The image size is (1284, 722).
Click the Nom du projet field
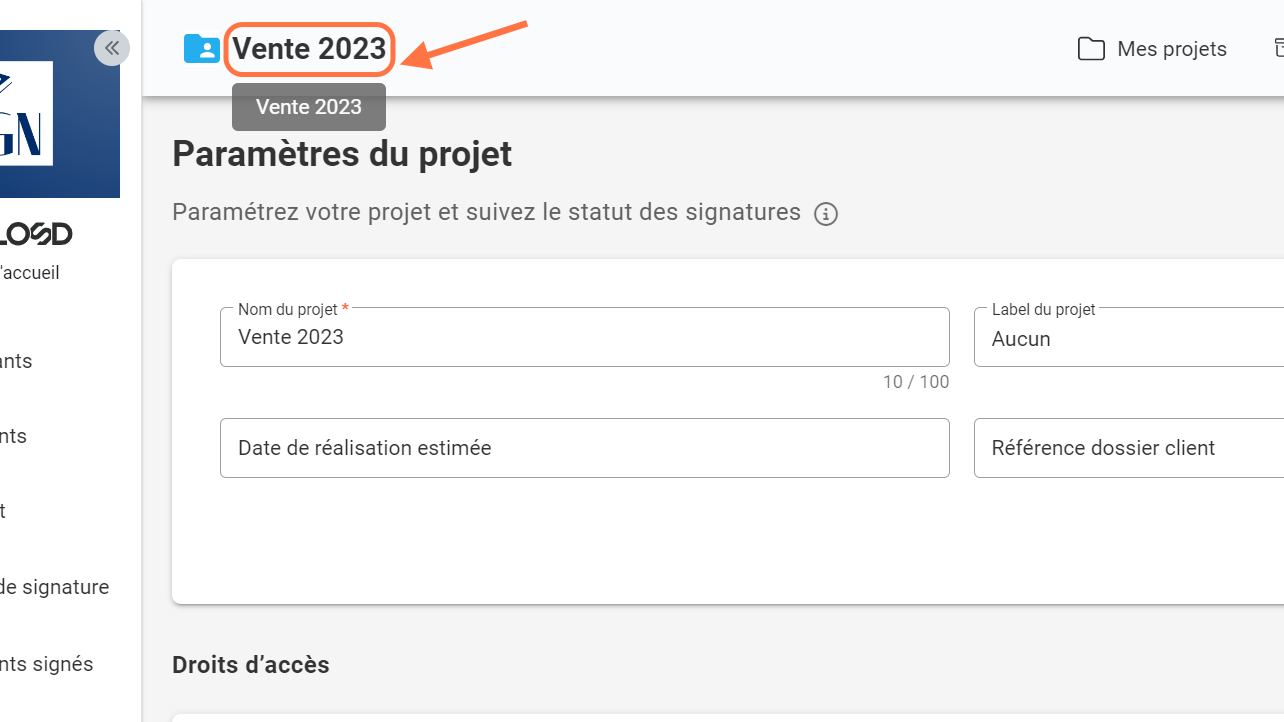point(584,338)
